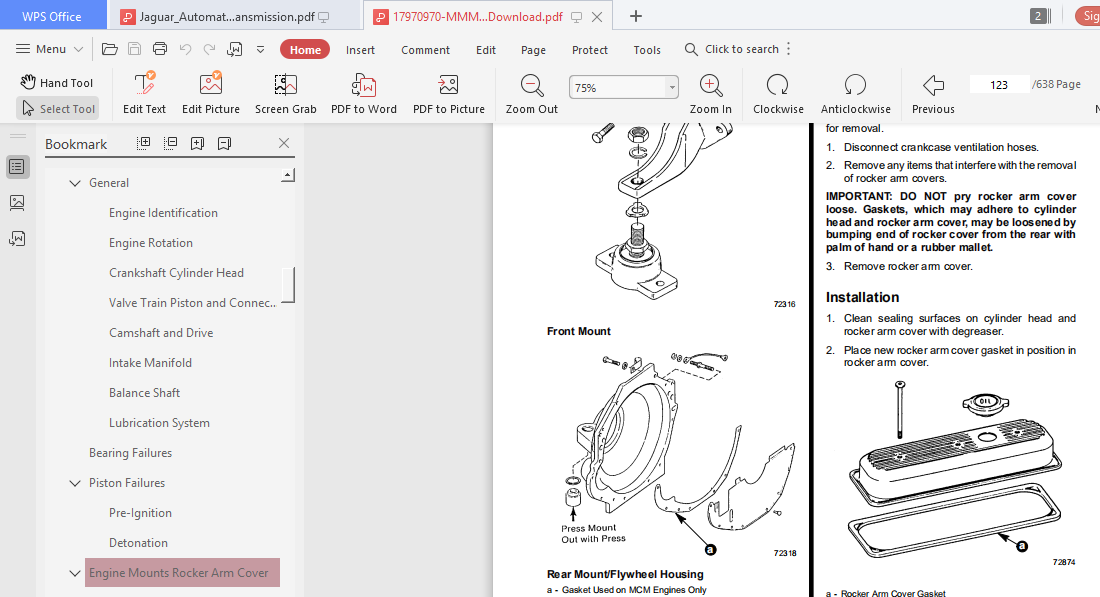The height and width of the screenshot is (597, 1100).
Task: Rotate page Clockwise
Action: tap(778, 93)
